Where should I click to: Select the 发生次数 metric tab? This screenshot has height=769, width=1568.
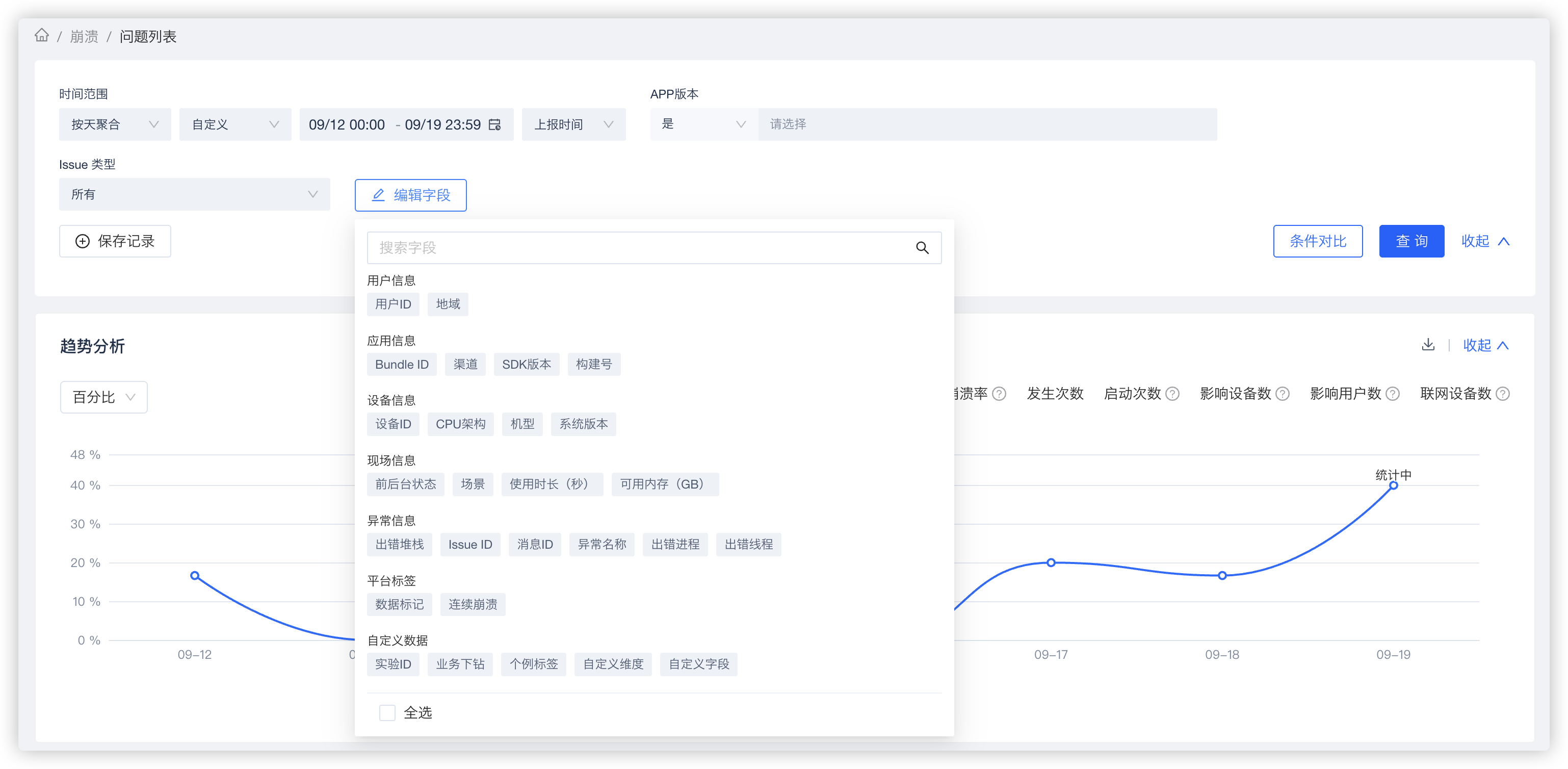click(x=1055, y=394)
